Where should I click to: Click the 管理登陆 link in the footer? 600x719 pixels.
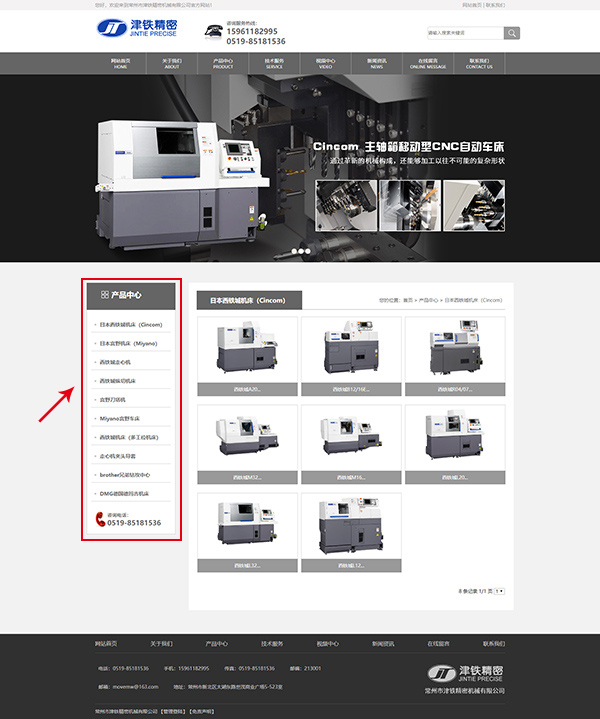(172, 712)
